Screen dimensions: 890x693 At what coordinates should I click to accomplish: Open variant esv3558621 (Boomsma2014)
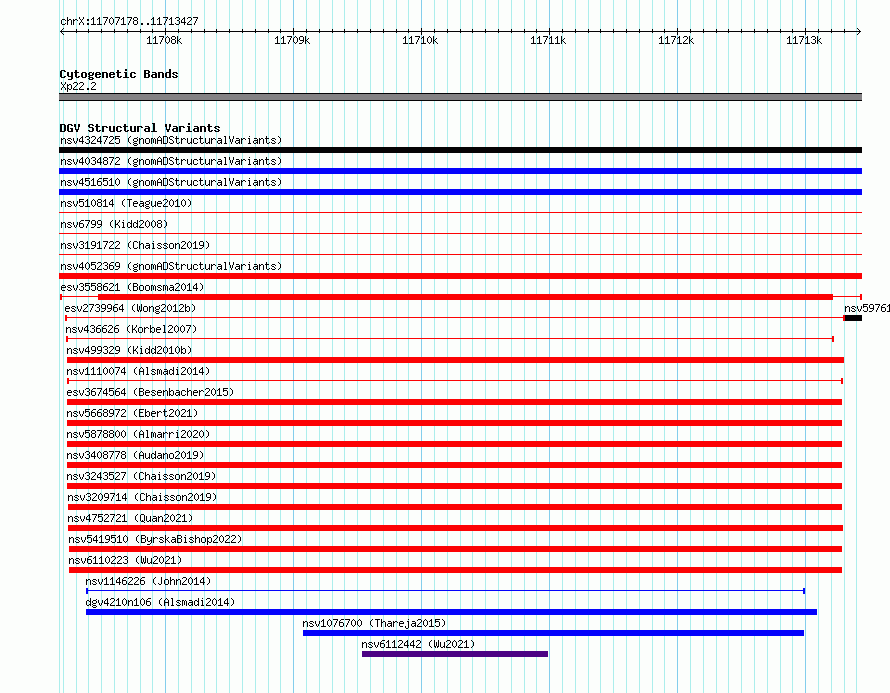click(x=132, y=287)
